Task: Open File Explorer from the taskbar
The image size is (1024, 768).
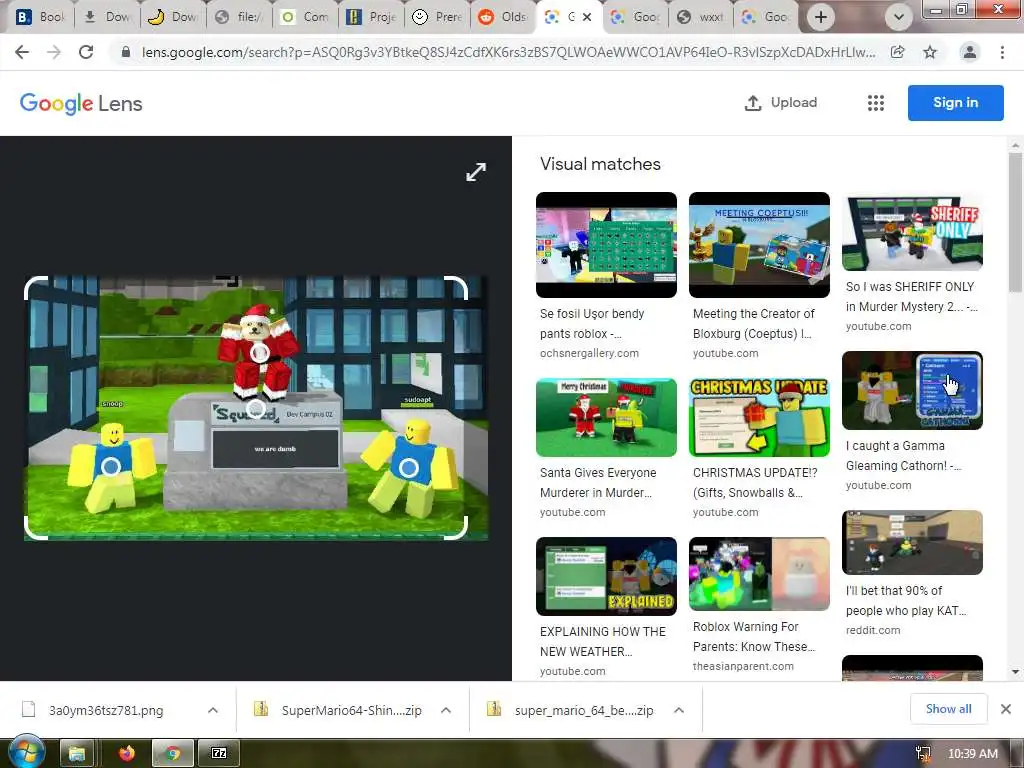Action: click(x=77, y=754)
